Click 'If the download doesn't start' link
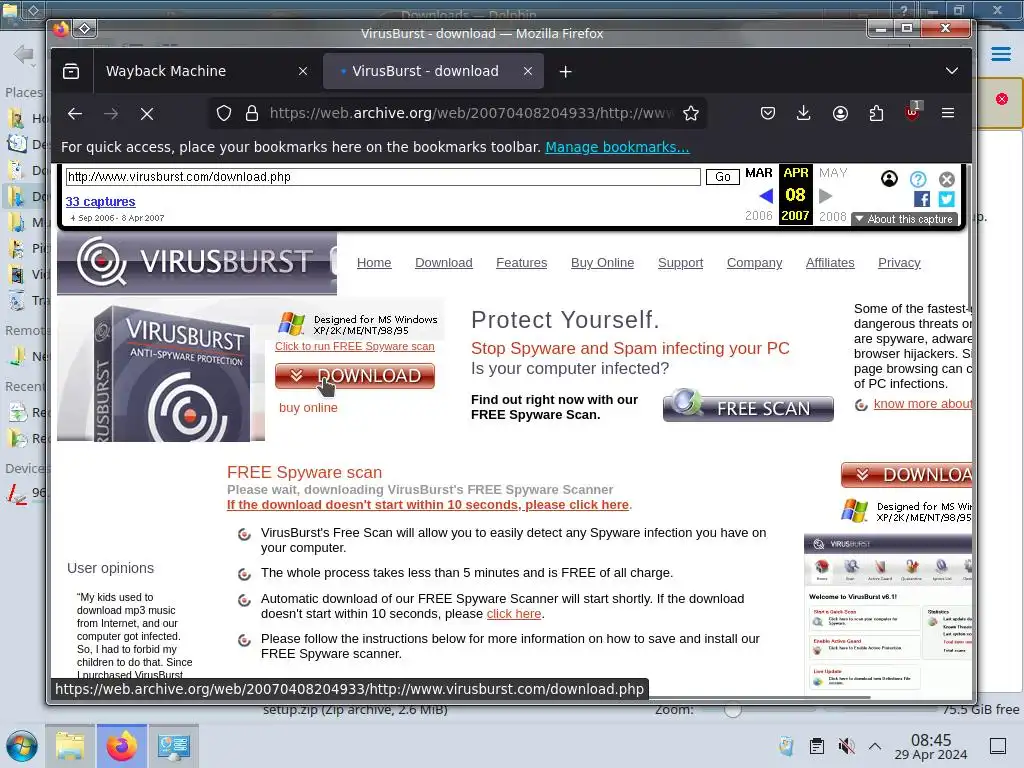The image size is (1024, 768). [428, 505]
